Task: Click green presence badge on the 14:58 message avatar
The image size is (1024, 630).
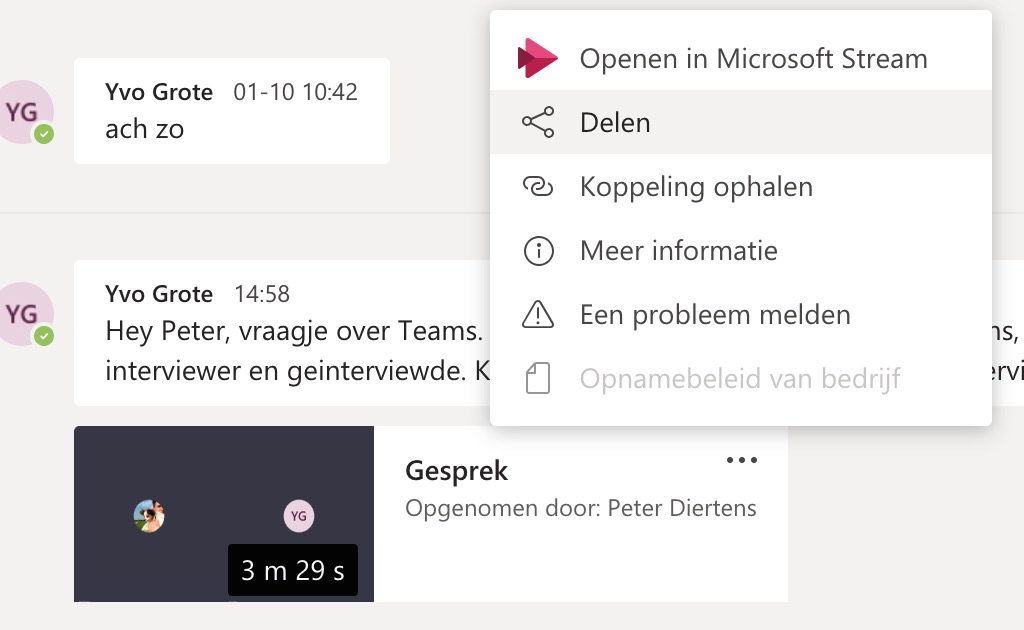Action: coord(44,336)
